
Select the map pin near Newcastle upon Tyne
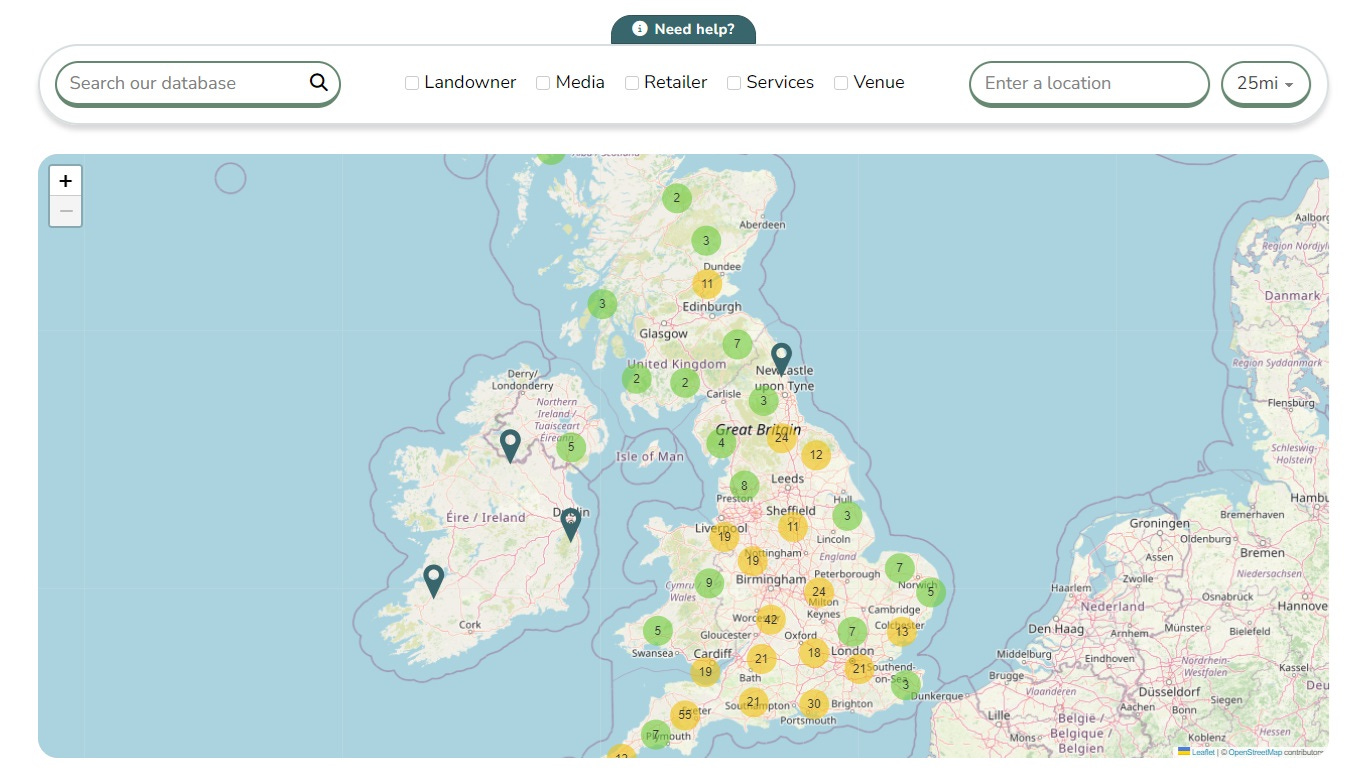coord(781,360)
